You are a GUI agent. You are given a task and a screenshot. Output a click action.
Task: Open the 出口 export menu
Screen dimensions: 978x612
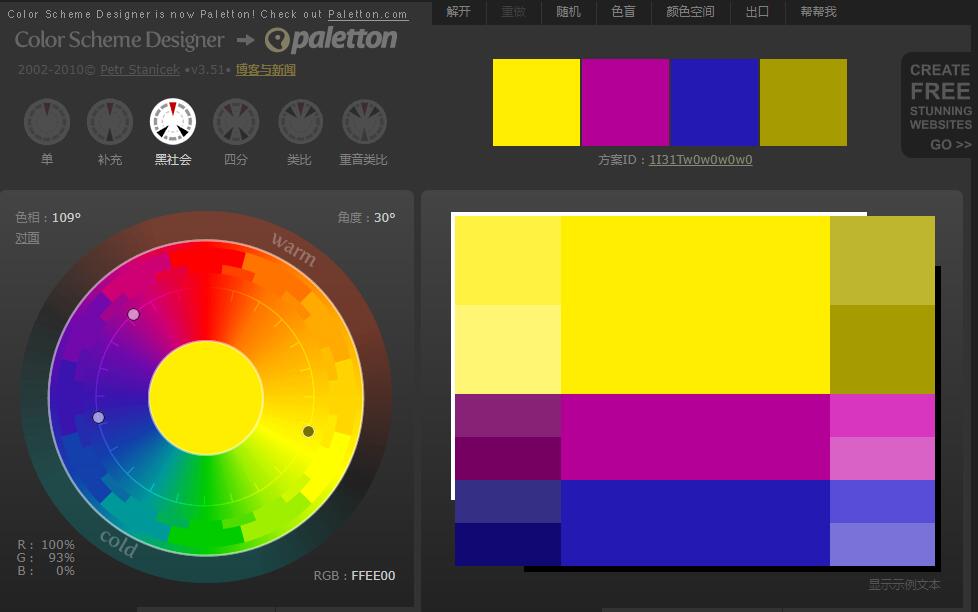(757, 12)
